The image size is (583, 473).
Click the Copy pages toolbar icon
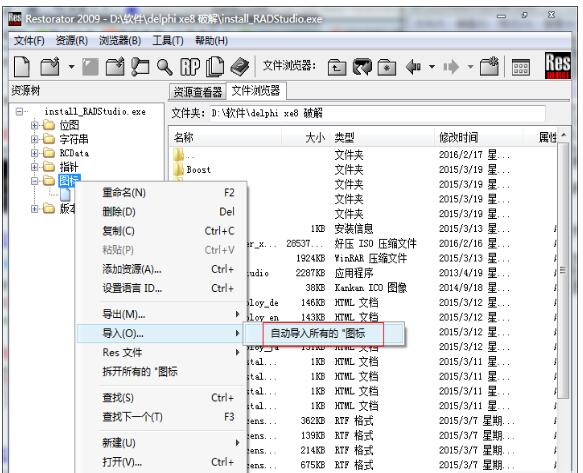pos(215,67)
